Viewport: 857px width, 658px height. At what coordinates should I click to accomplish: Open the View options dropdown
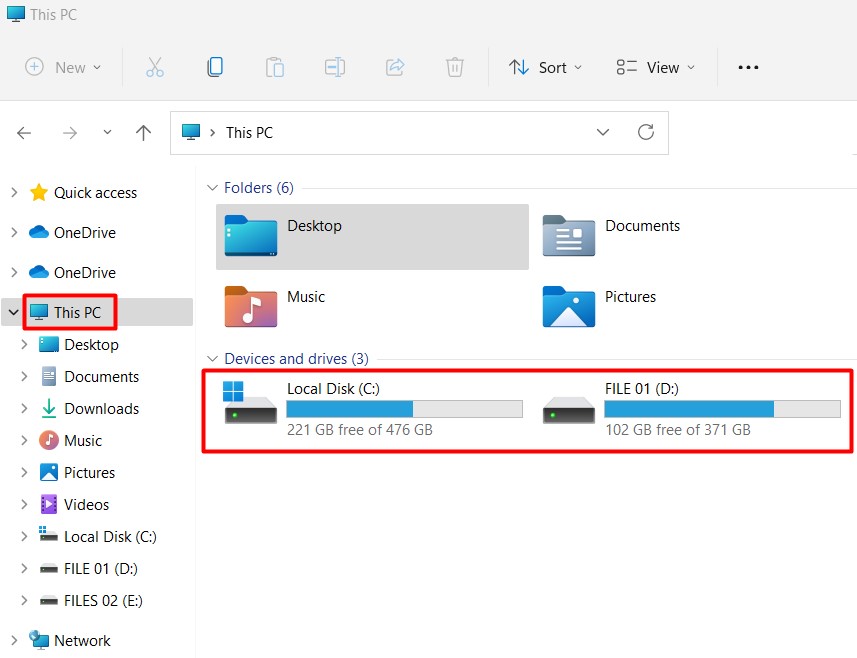[x=656, y=67]
